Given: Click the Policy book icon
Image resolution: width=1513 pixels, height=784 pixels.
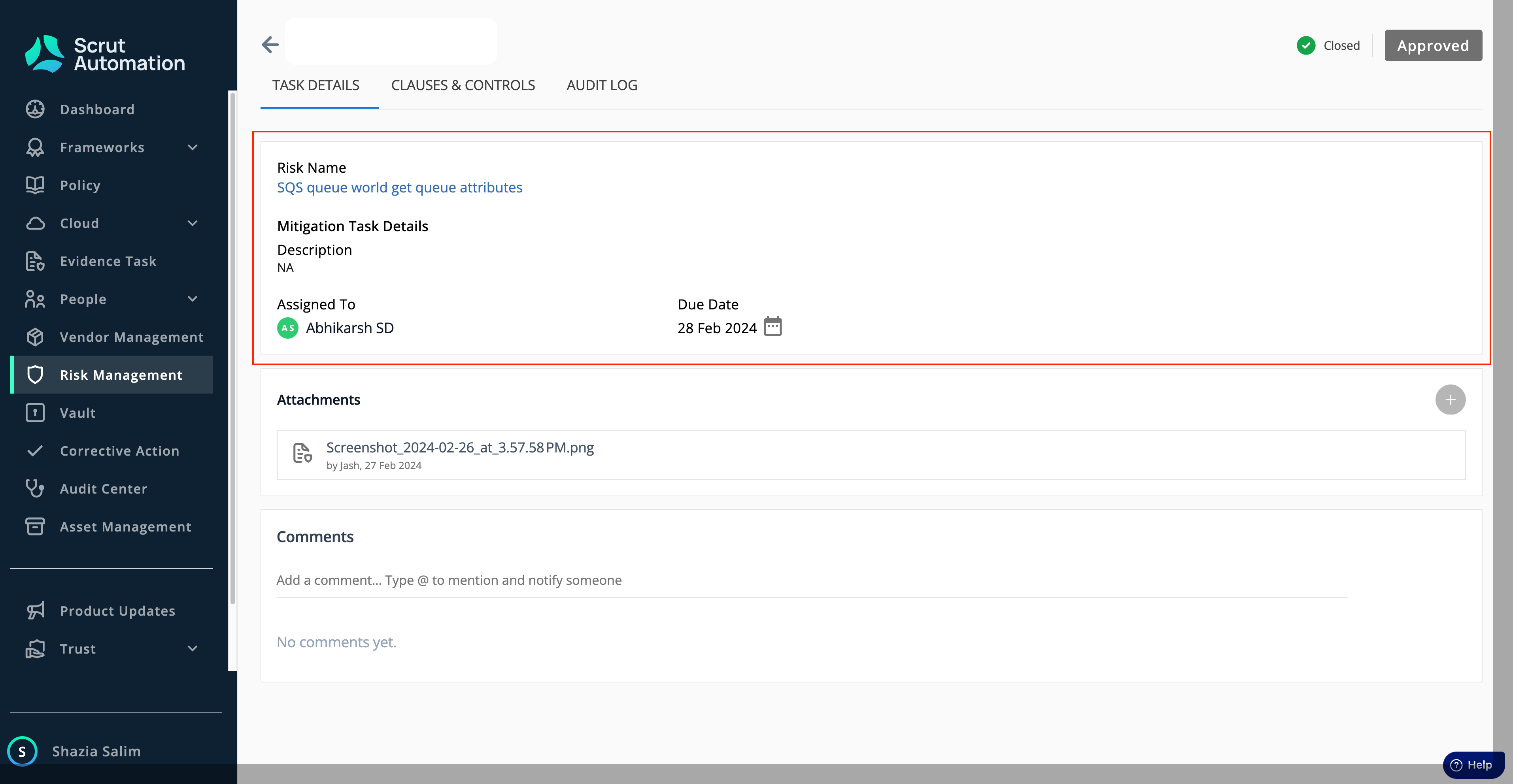Looking at the screenshot, I should [x=35, y=185].
